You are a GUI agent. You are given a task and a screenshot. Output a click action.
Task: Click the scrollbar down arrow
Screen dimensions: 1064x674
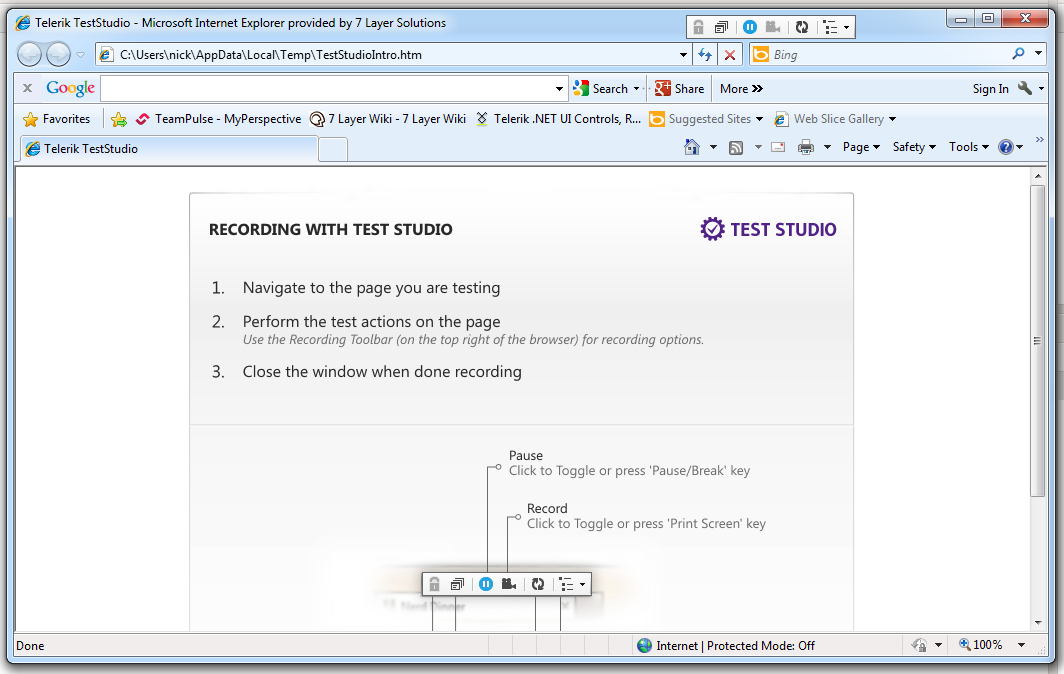[1038, 622]
